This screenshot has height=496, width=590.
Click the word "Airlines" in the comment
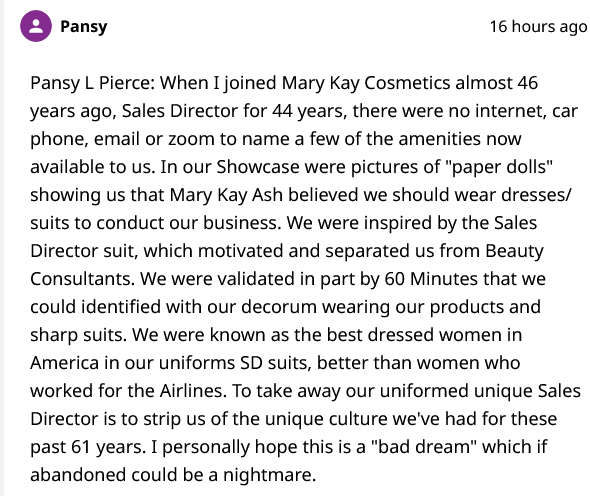pos(193,391)
